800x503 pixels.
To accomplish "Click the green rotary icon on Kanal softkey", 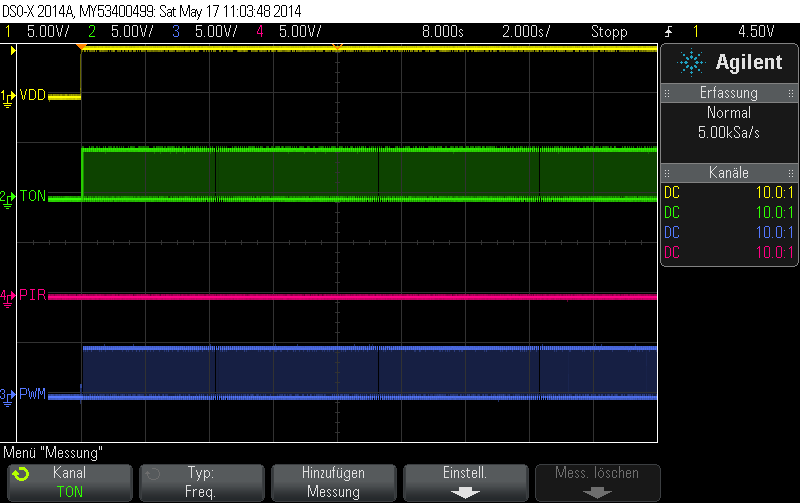I will tap(23, 474).
